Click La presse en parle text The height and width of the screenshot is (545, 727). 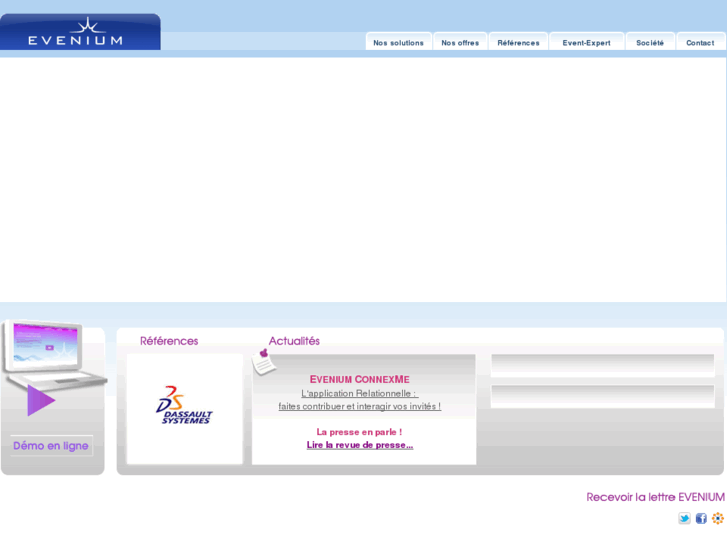[359, 432]
